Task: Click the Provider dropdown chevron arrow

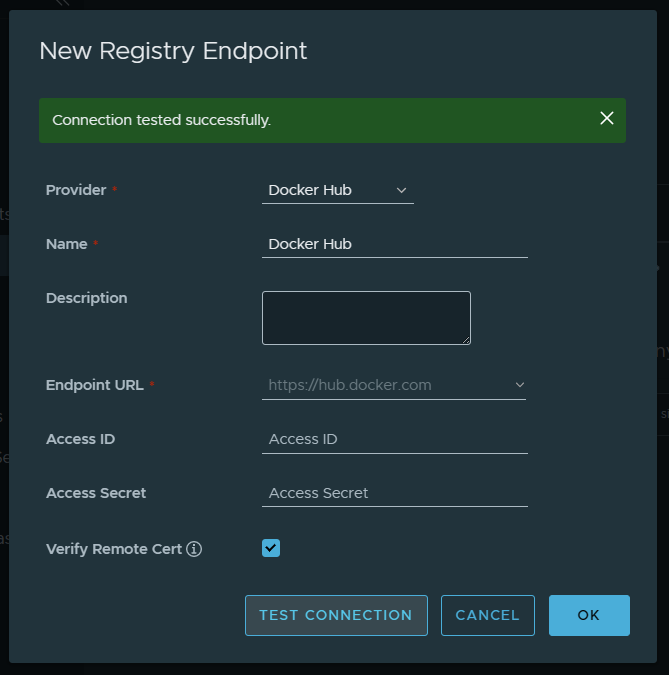Action: (x=402, y=190)
